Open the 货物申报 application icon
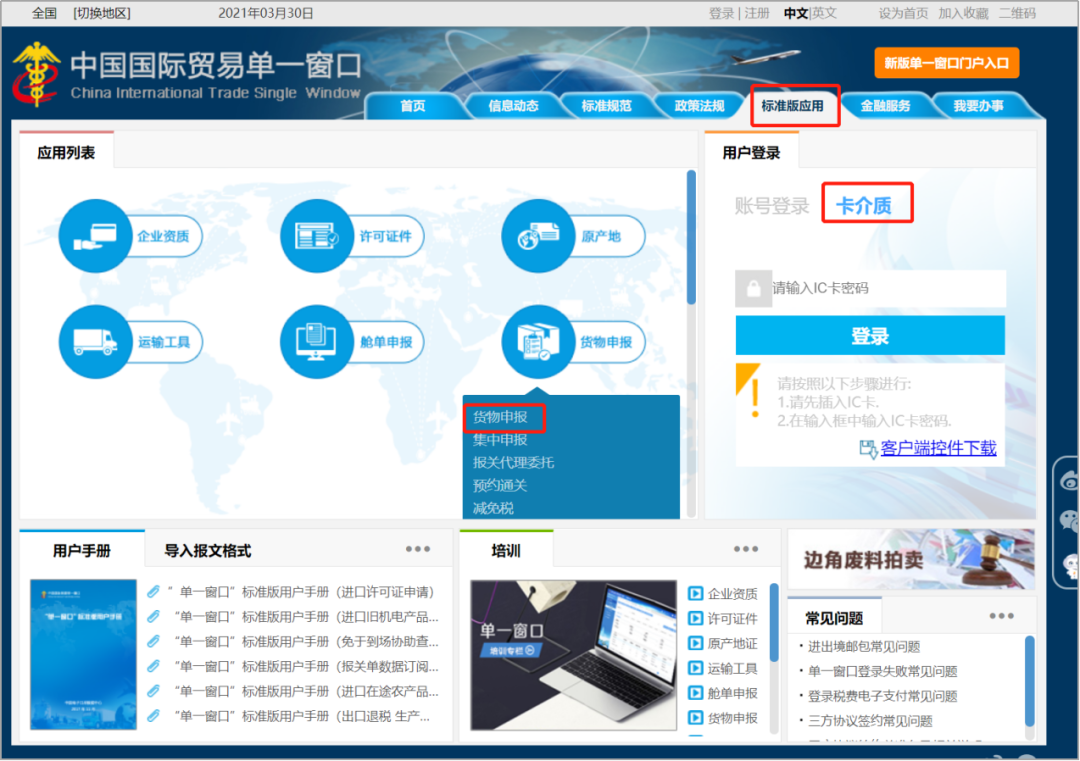 [538, 342]
